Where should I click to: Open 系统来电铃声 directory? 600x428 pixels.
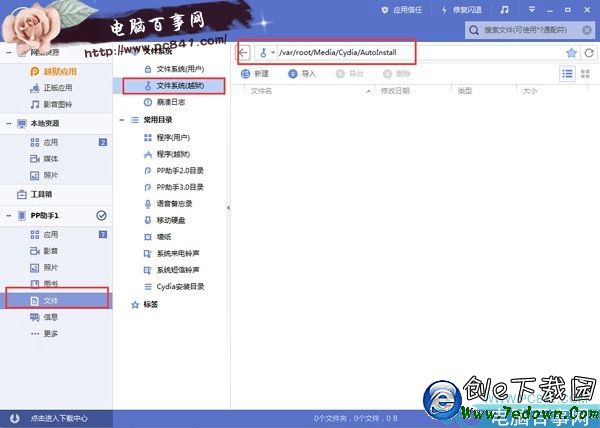(x=171, y=254)
